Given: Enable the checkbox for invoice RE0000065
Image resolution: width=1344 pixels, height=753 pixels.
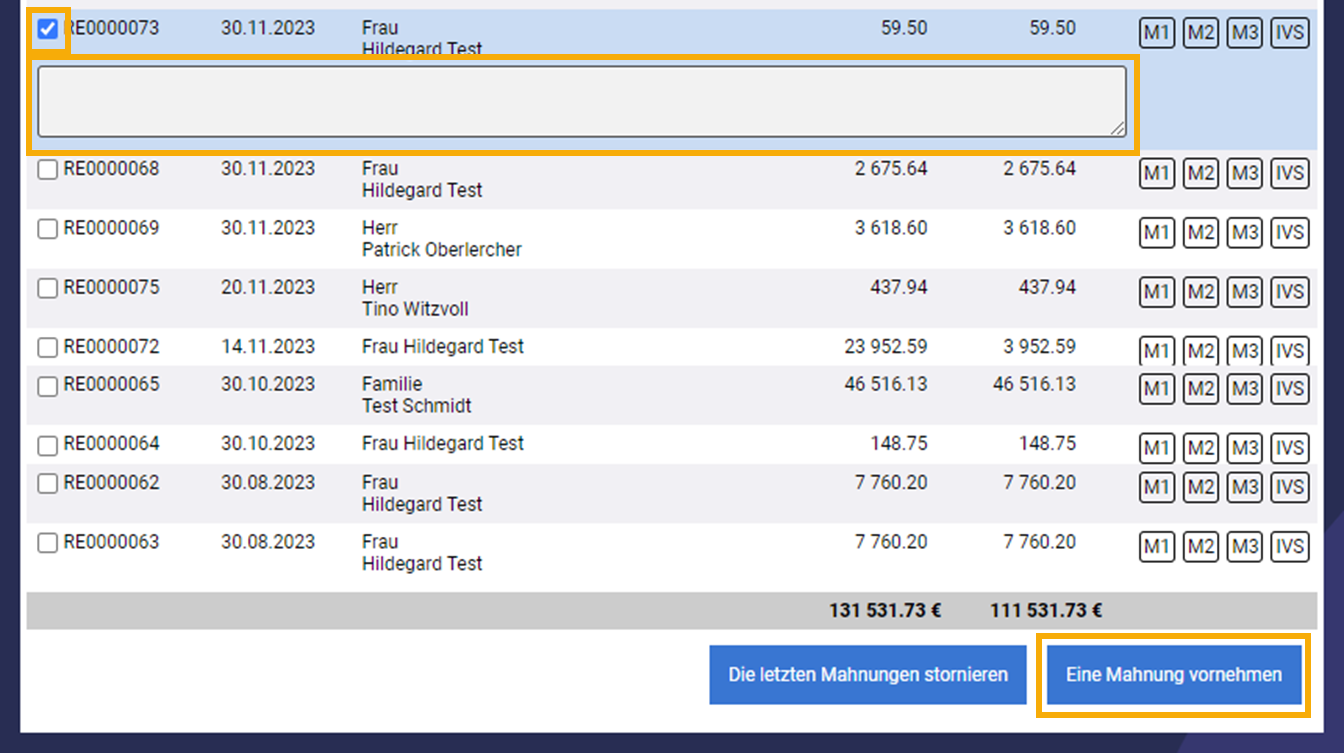Looking at the screenshot, I should [x=47, y=386].
